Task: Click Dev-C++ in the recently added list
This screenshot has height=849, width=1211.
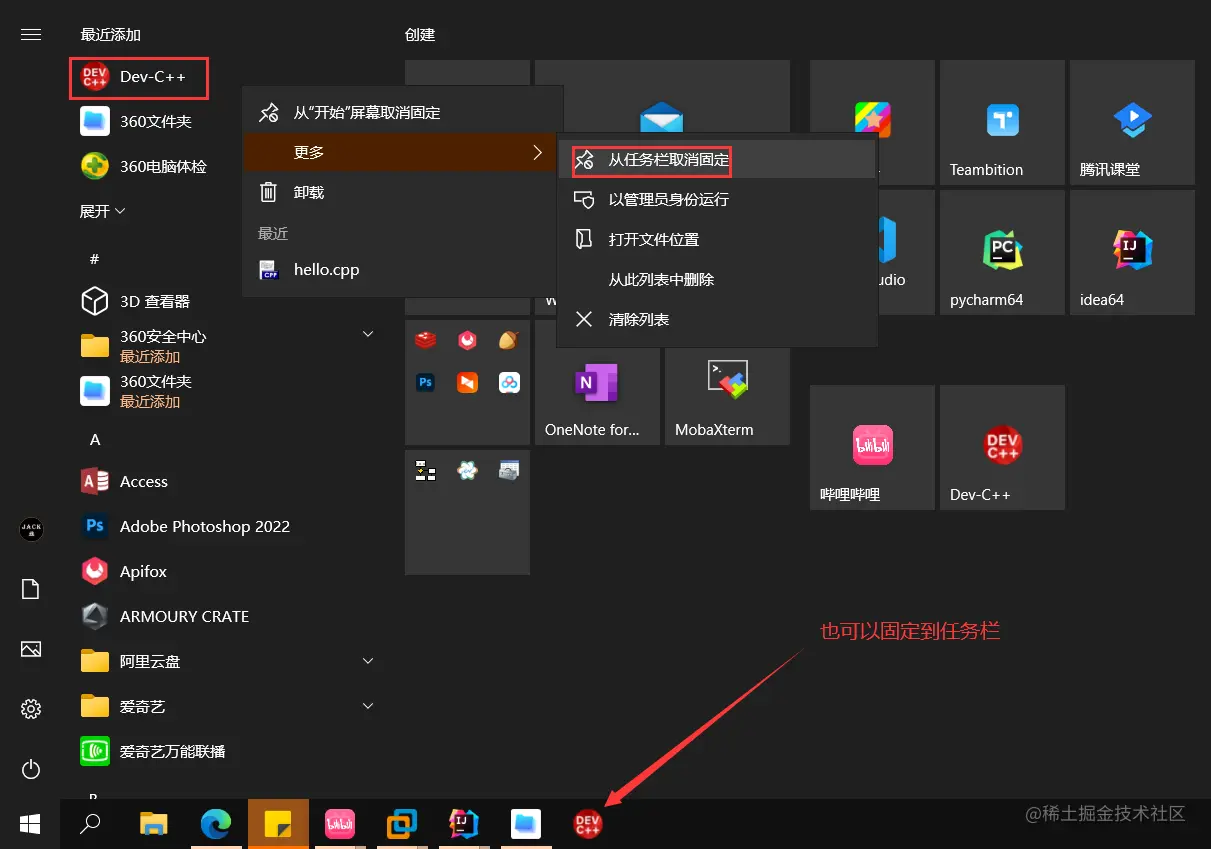Action: 139,77
